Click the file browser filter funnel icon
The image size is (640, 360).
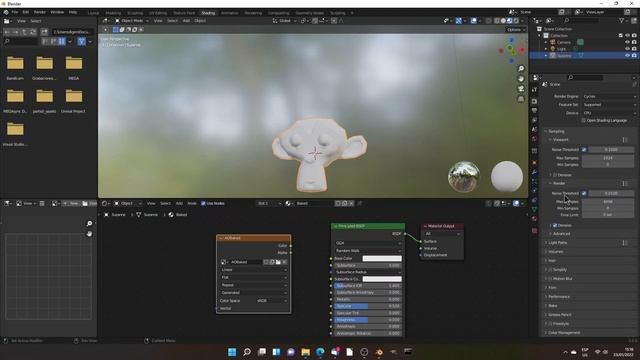pos(81,41)
